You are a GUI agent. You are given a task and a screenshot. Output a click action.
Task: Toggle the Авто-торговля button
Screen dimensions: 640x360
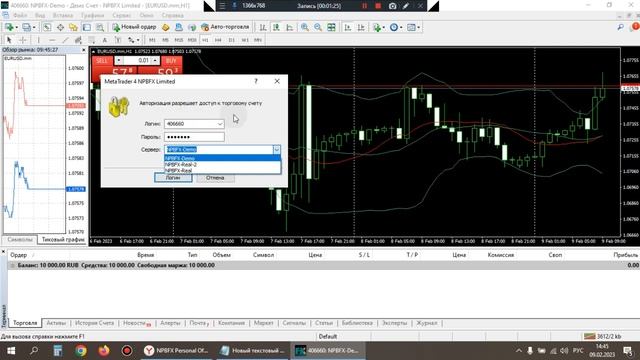pyautogui.click(x=225, y=27)
